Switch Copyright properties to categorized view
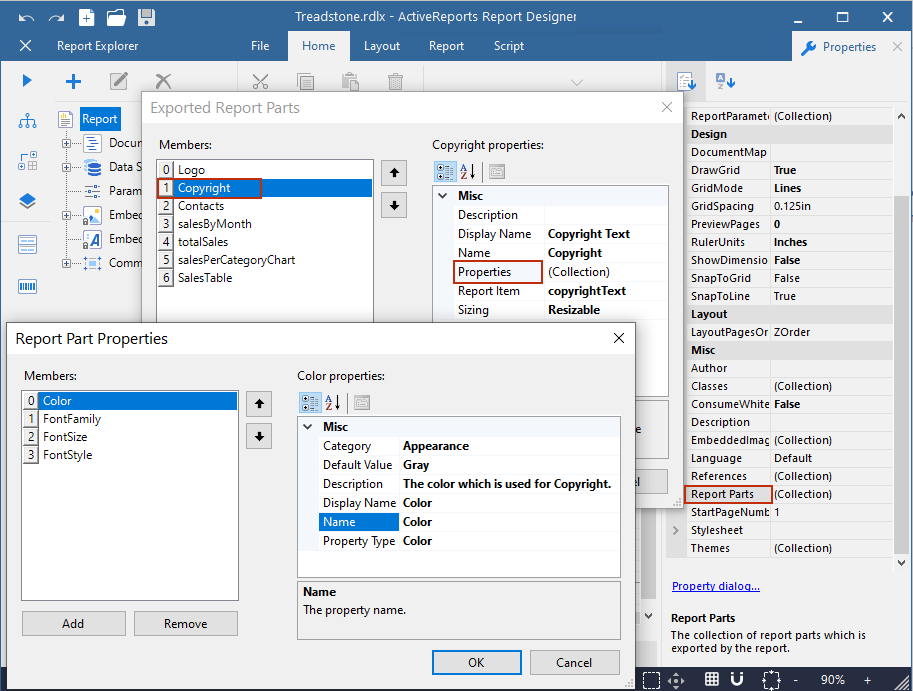This screenshot has height=691, width=913. pyautogui.click(x=445, y=172)
